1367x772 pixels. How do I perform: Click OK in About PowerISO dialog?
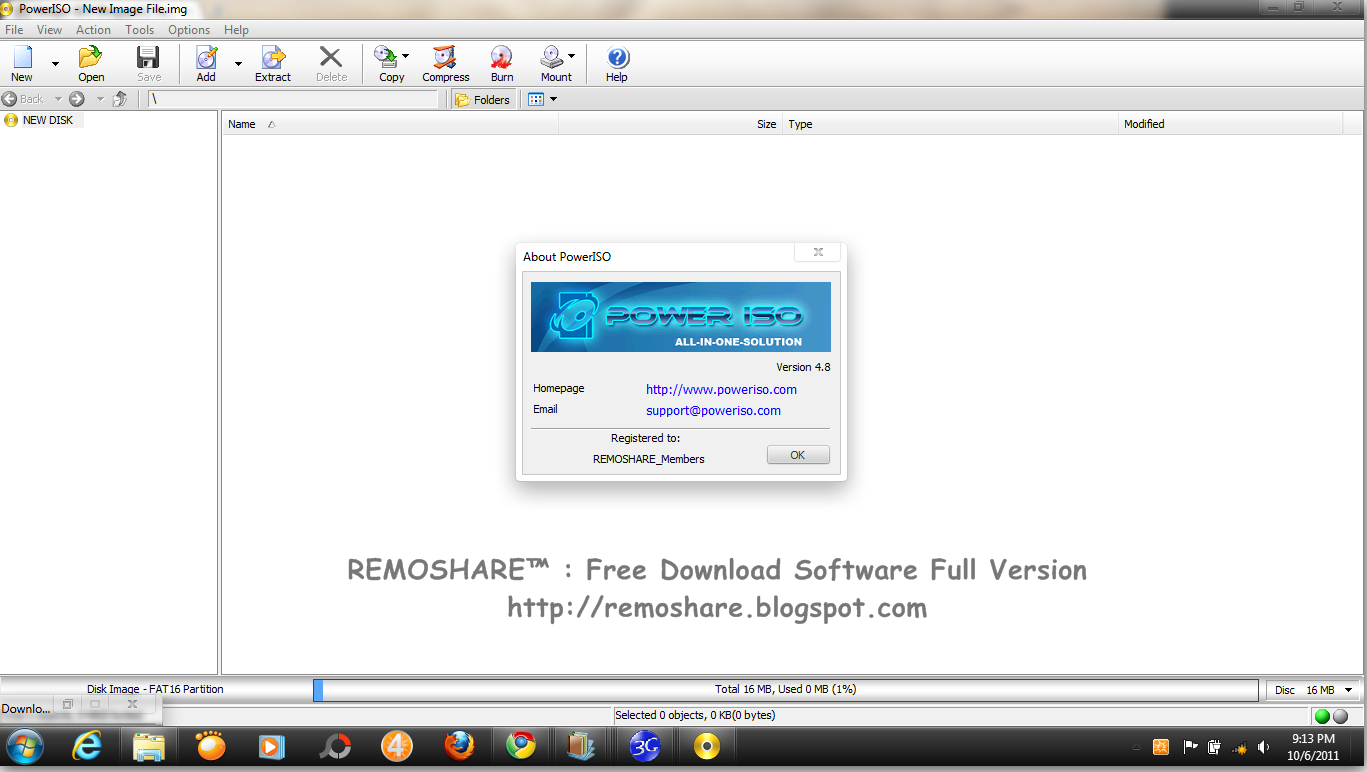coord(798,455)
